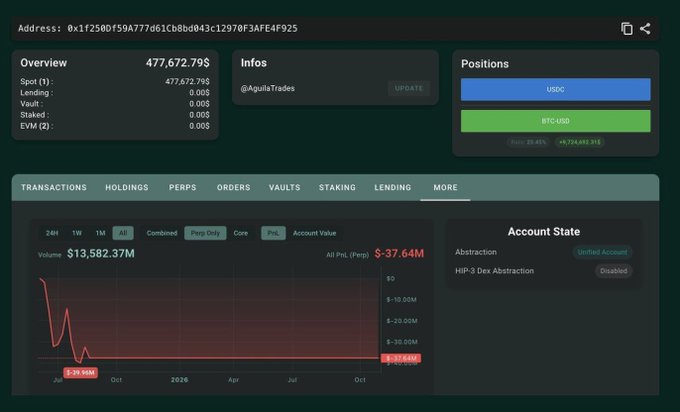Click the green +9,724,692.31$ position badge
This screenshot has width=680, height=412.
tap(580, 142)
